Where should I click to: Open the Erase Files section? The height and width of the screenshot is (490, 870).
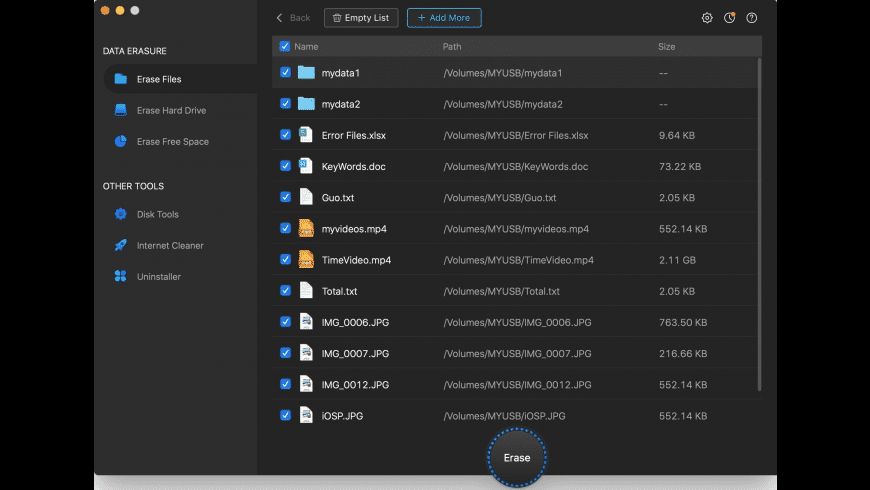tap(180, 79)
